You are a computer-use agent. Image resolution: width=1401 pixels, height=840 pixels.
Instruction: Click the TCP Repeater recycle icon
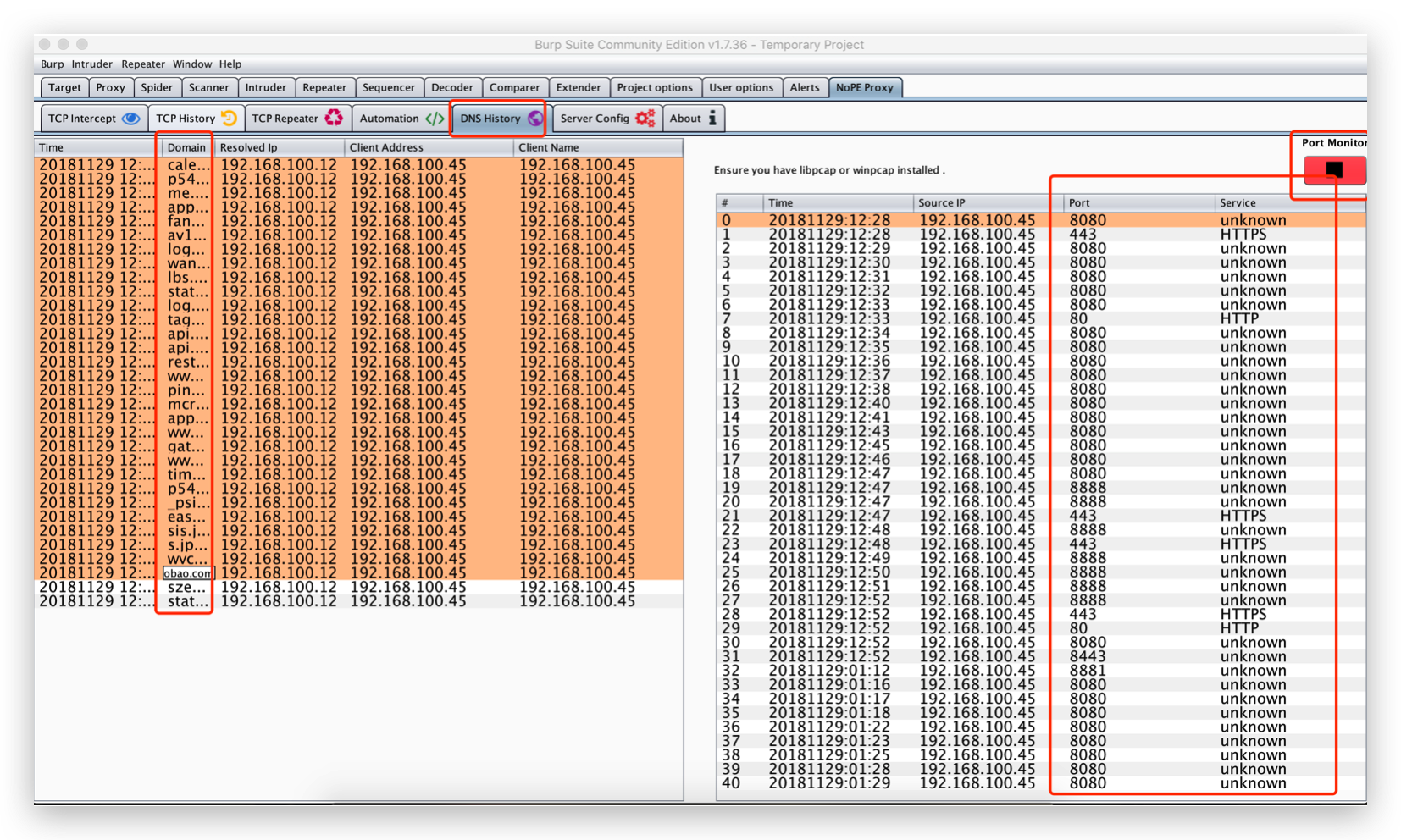334,119
